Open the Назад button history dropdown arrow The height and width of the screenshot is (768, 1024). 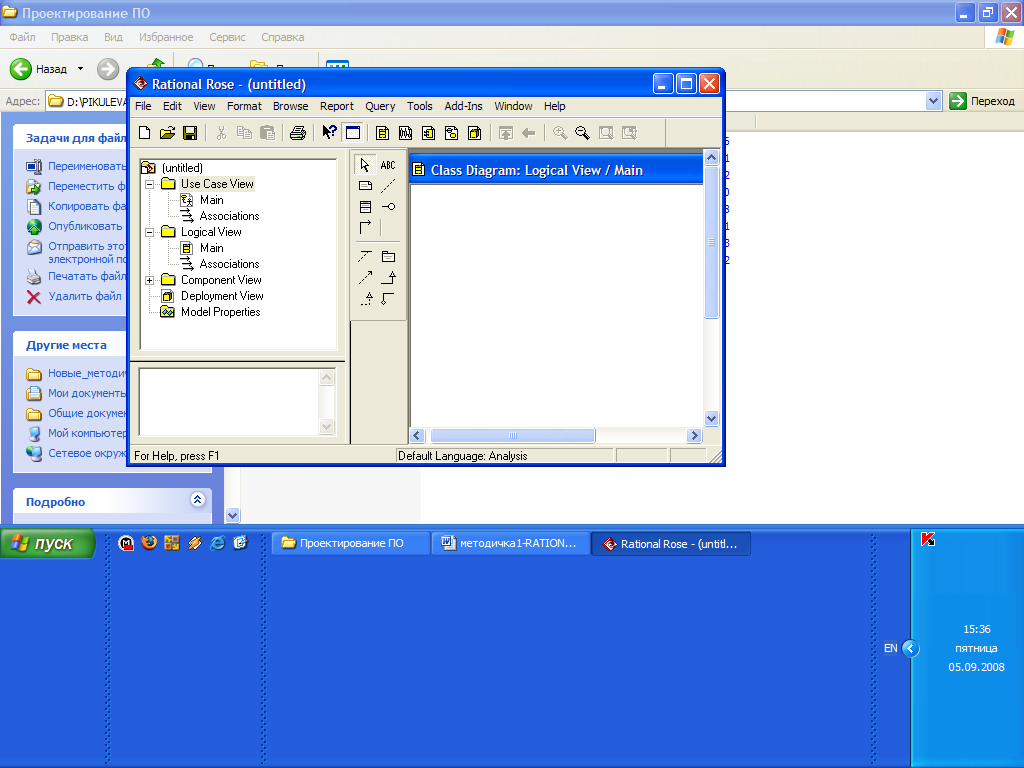(x=80, y=69)
